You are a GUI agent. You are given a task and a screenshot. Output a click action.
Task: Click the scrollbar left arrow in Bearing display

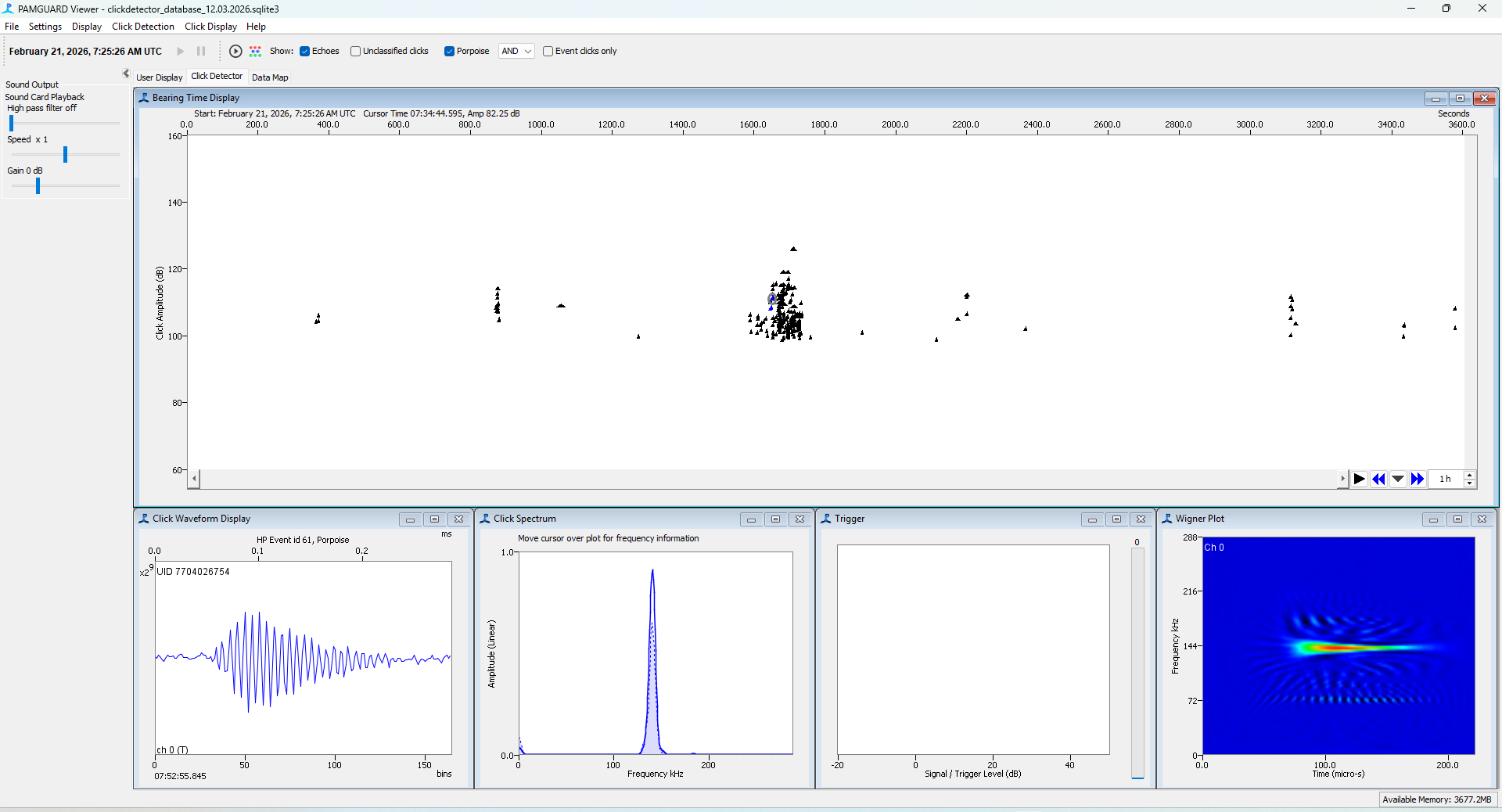click(194, 479)
